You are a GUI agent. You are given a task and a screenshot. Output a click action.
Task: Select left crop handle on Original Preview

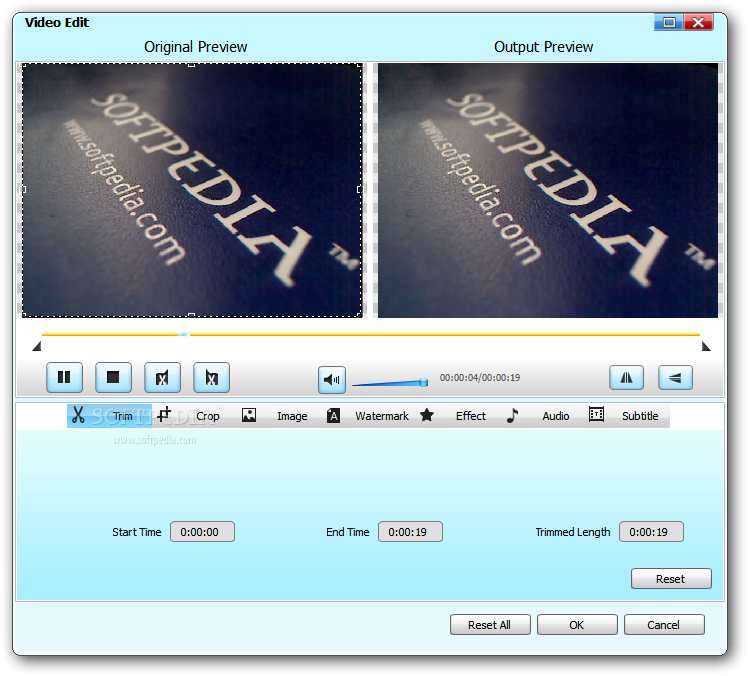[23, 189]
